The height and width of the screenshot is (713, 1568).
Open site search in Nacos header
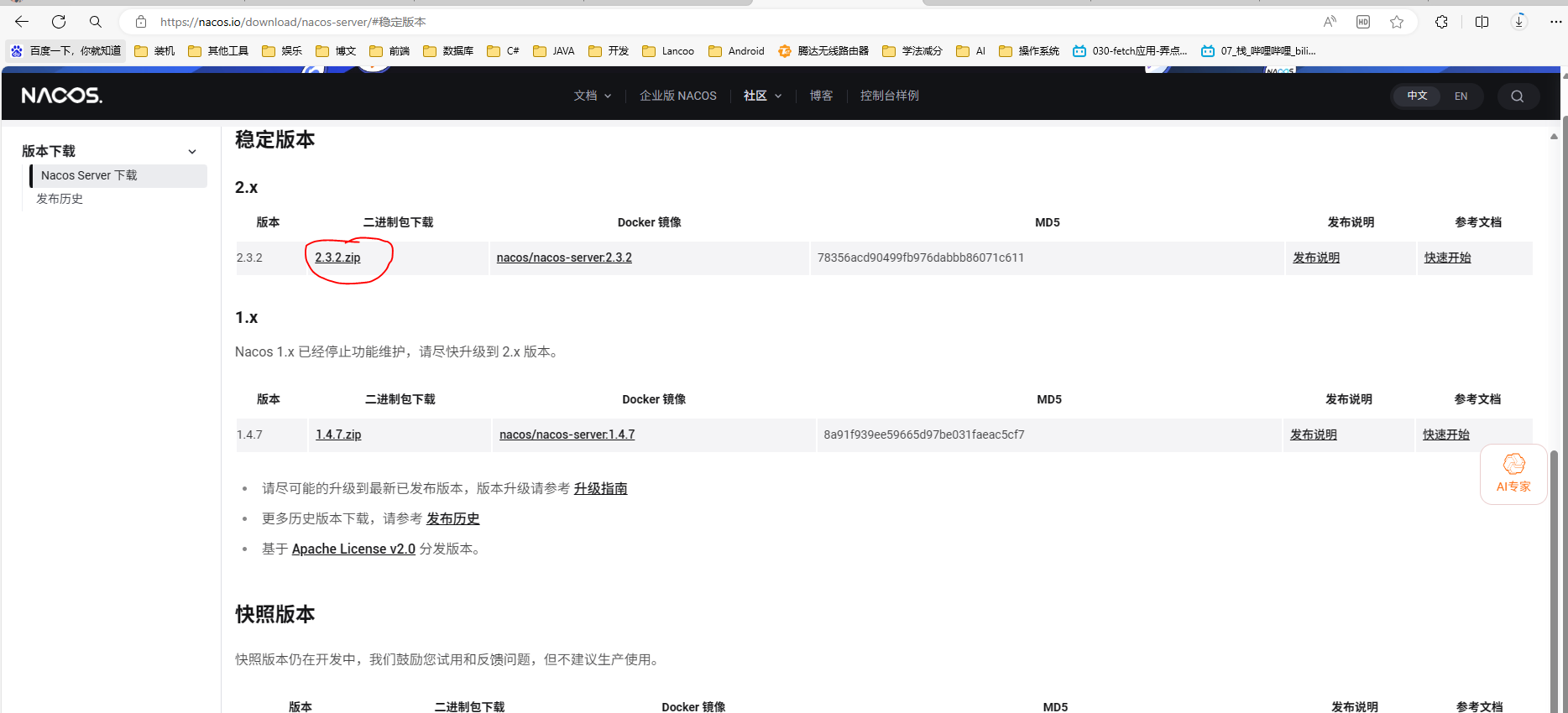pos(1517,96)
